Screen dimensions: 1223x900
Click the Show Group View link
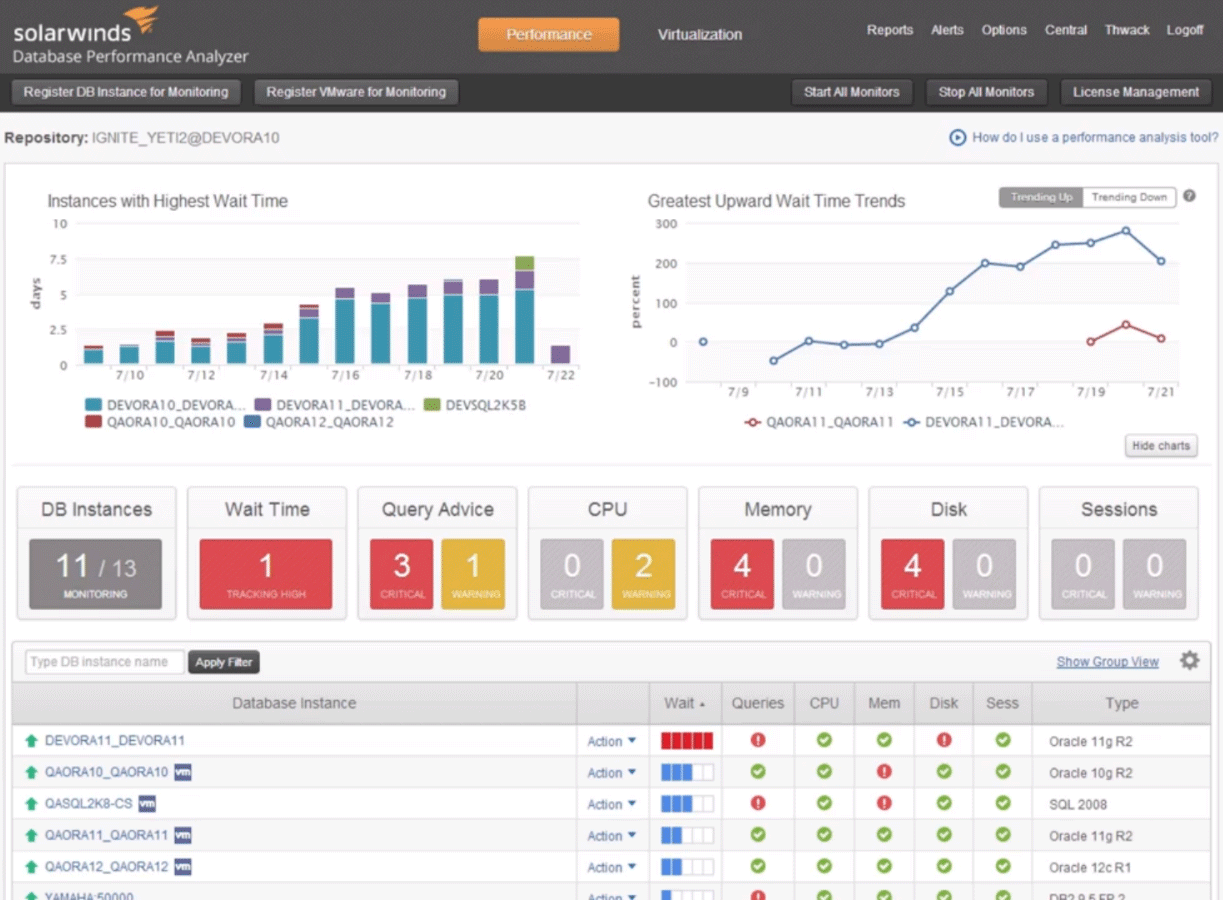1108,662
